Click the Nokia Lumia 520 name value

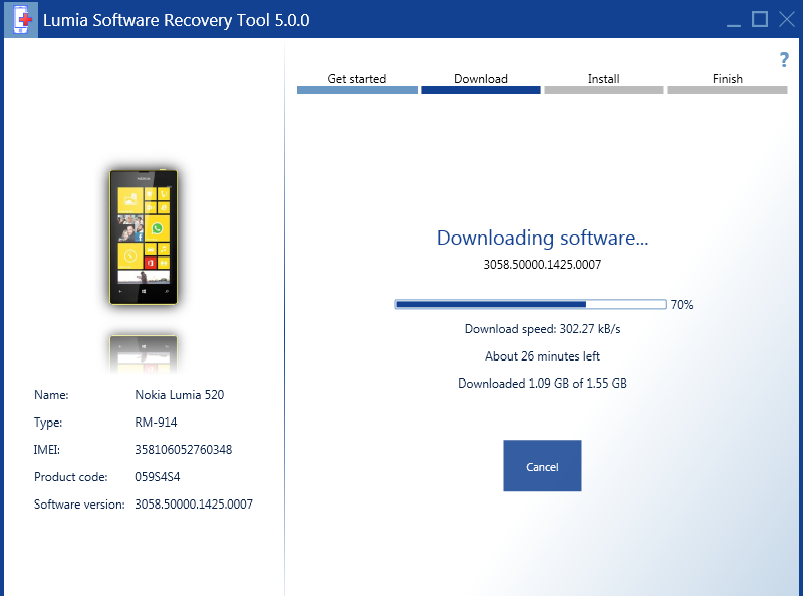(180, 395)
